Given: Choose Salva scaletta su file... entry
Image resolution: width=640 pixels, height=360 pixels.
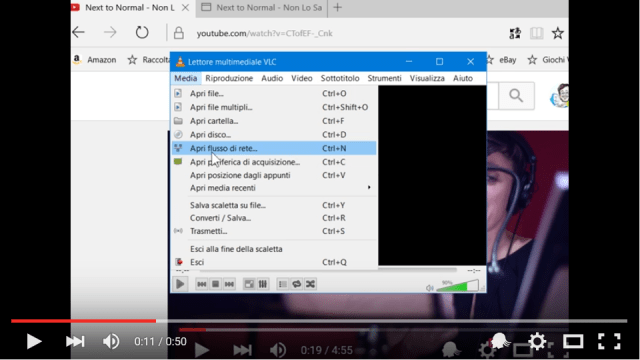Looking at the screenshot, I should pyautogui.click(x=273, y=205).
